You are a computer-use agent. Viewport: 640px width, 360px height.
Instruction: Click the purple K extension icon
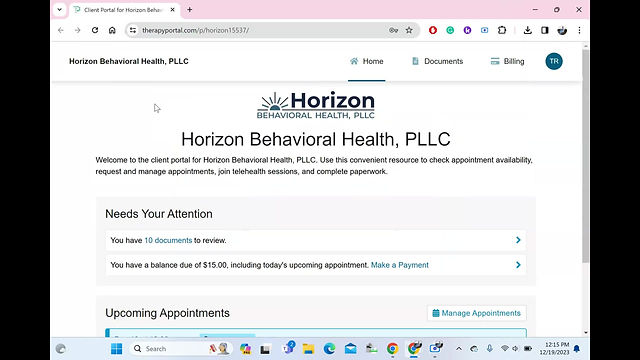point(467,30)
